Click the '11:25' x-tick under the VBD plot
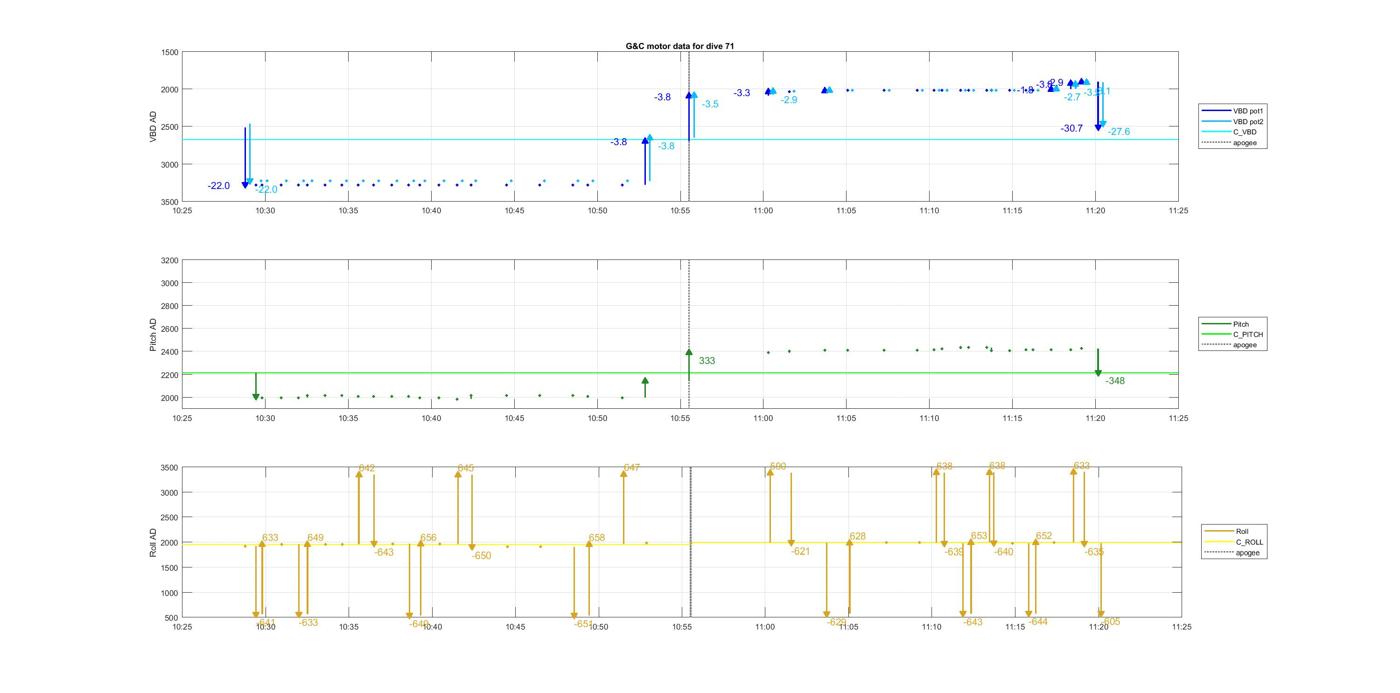This screenshot has height=693, width=1400. click(x=1178, y=211)
